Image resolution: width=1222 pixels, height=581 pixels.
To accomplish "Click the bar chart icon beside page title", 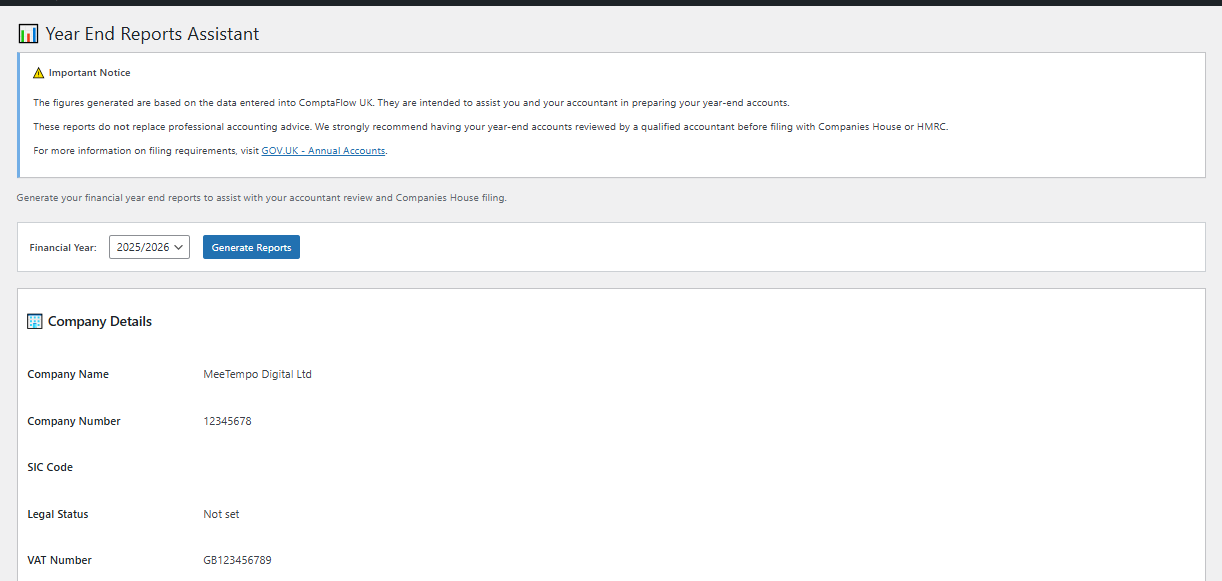I will (28, 34).
